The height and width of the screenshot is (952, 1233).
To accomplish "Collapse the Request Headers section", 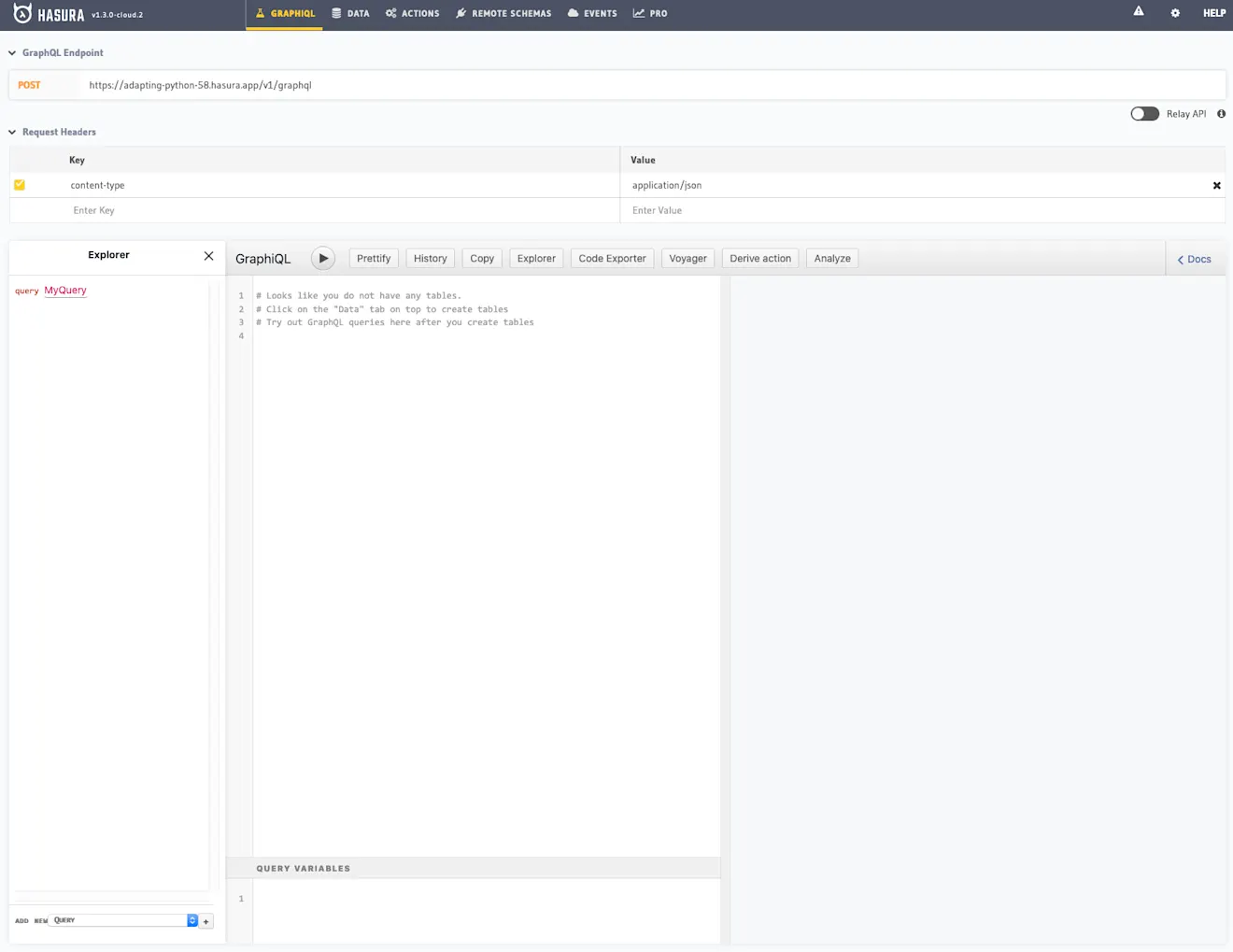I will click(x=12, y=133).
